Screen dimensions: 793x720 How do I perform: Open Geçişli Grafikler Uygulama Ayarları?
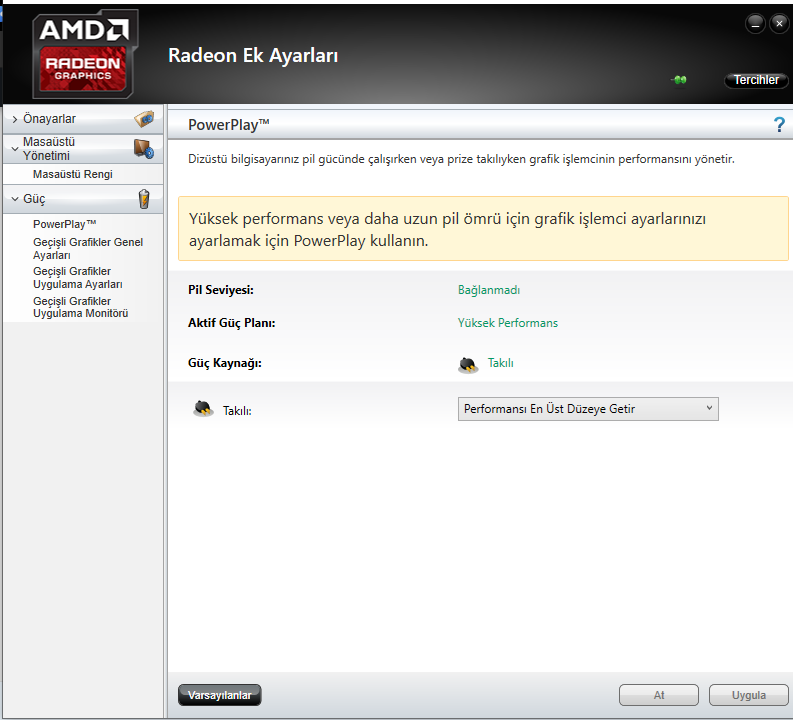click(x=78, y=278)
